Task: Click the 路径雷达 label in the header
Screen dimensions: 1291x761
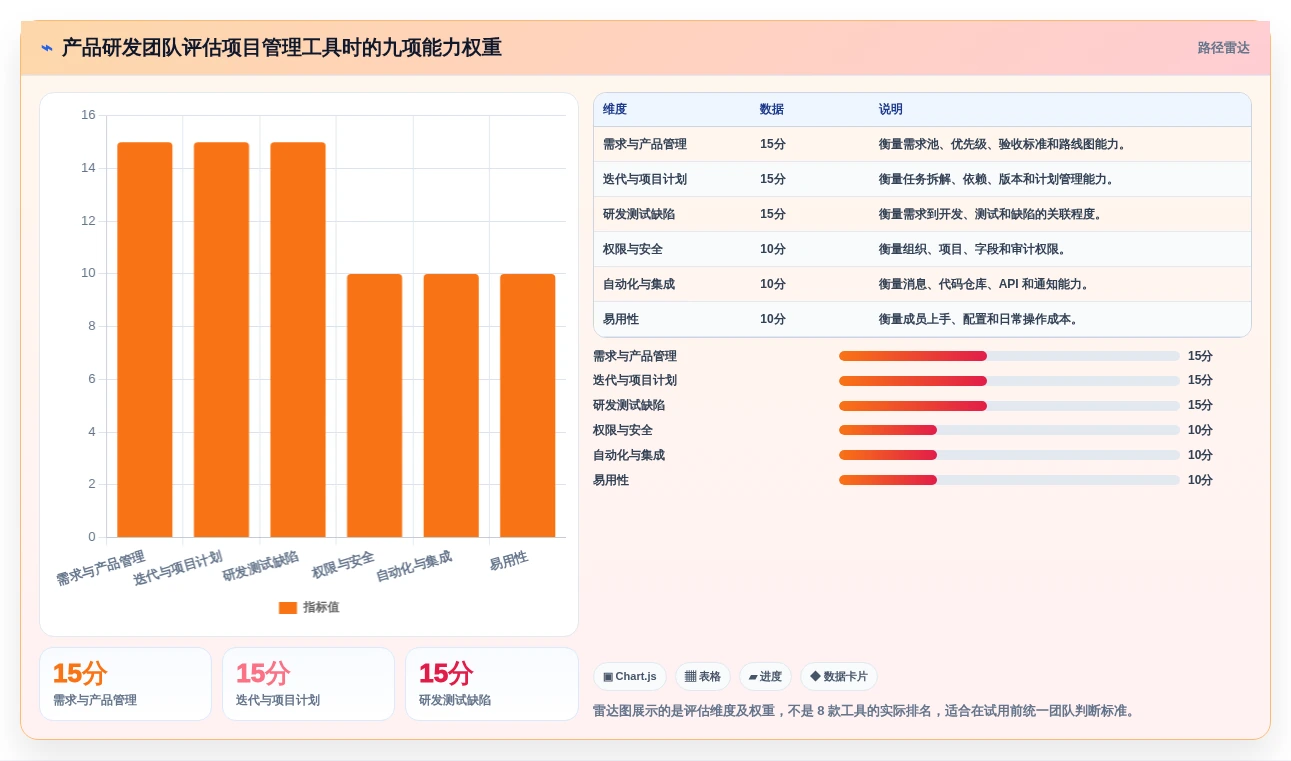Action: pyautogui.click(x=1223, y=48)
